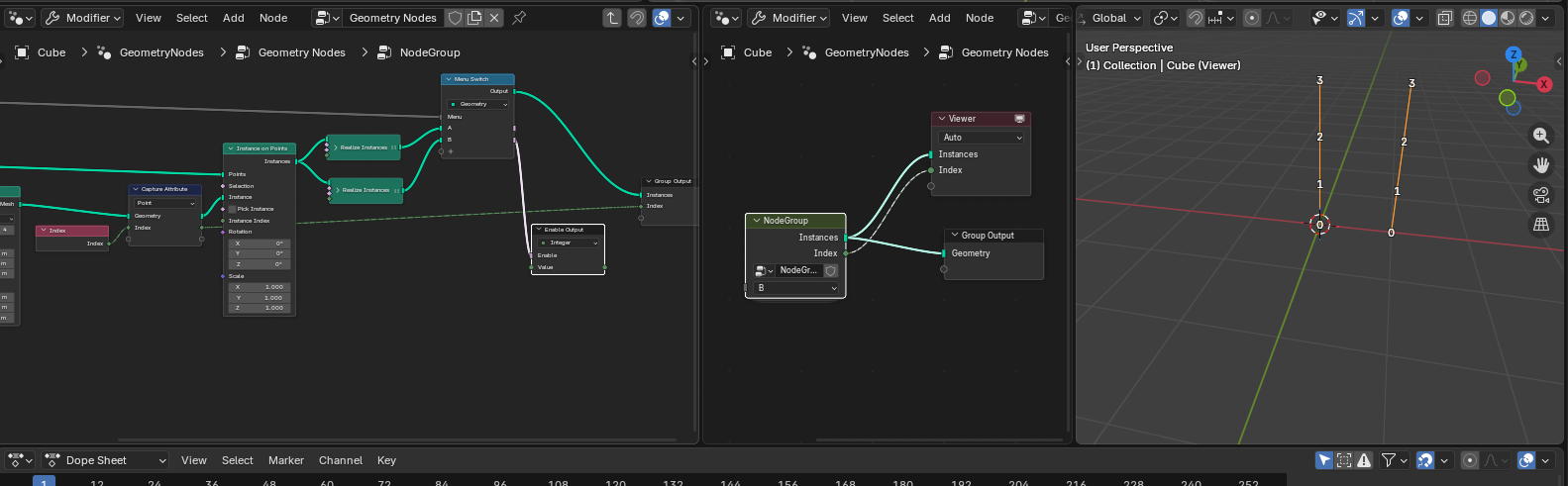
Task: Toggle the pin node tree icon
Action: [519, 18]
